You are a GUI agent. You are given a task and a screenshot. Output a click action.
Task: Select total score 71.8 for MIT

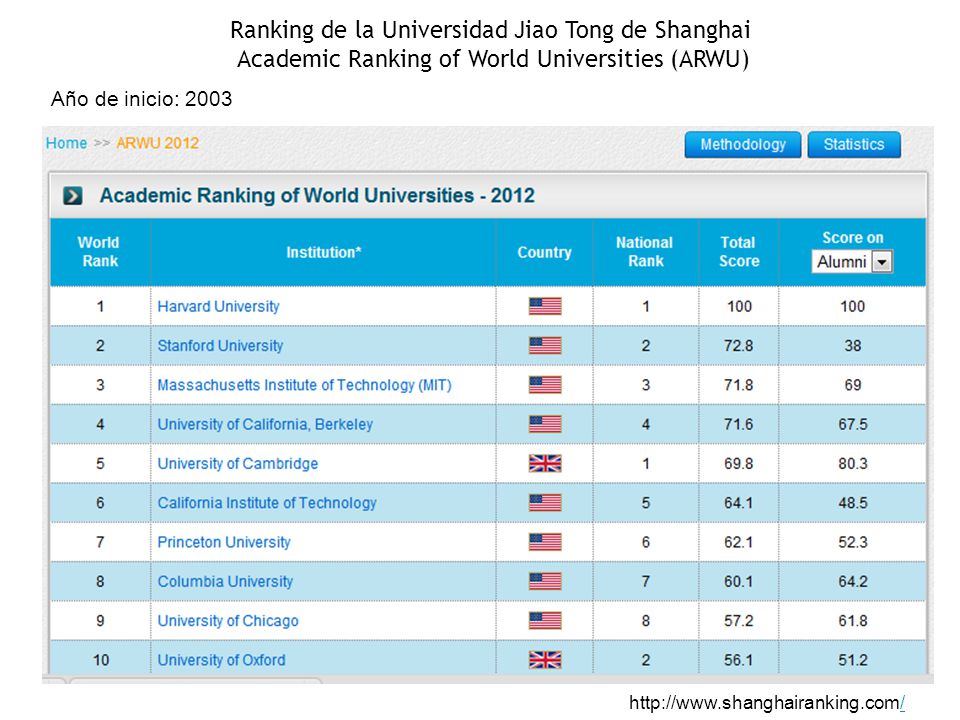click(x=738, y=385)
